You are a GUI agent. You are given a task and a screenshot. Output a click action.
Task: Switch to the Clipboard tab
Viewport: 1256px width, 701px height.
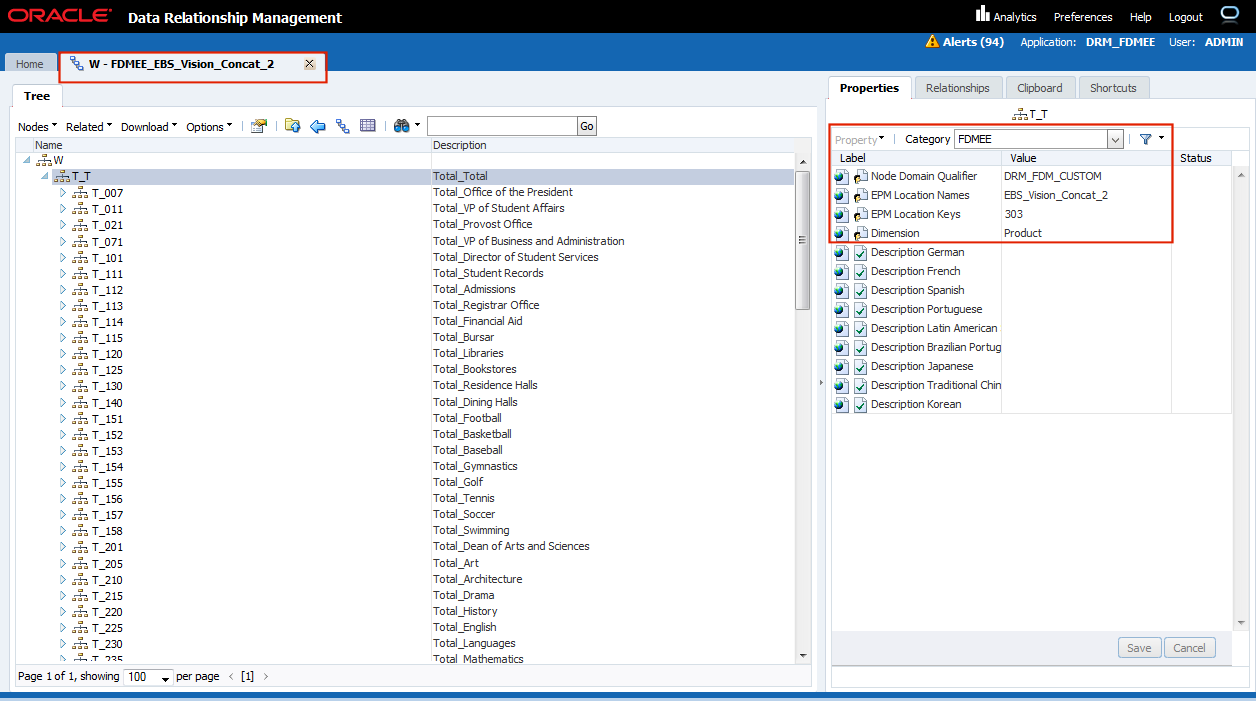(1040, 88)
